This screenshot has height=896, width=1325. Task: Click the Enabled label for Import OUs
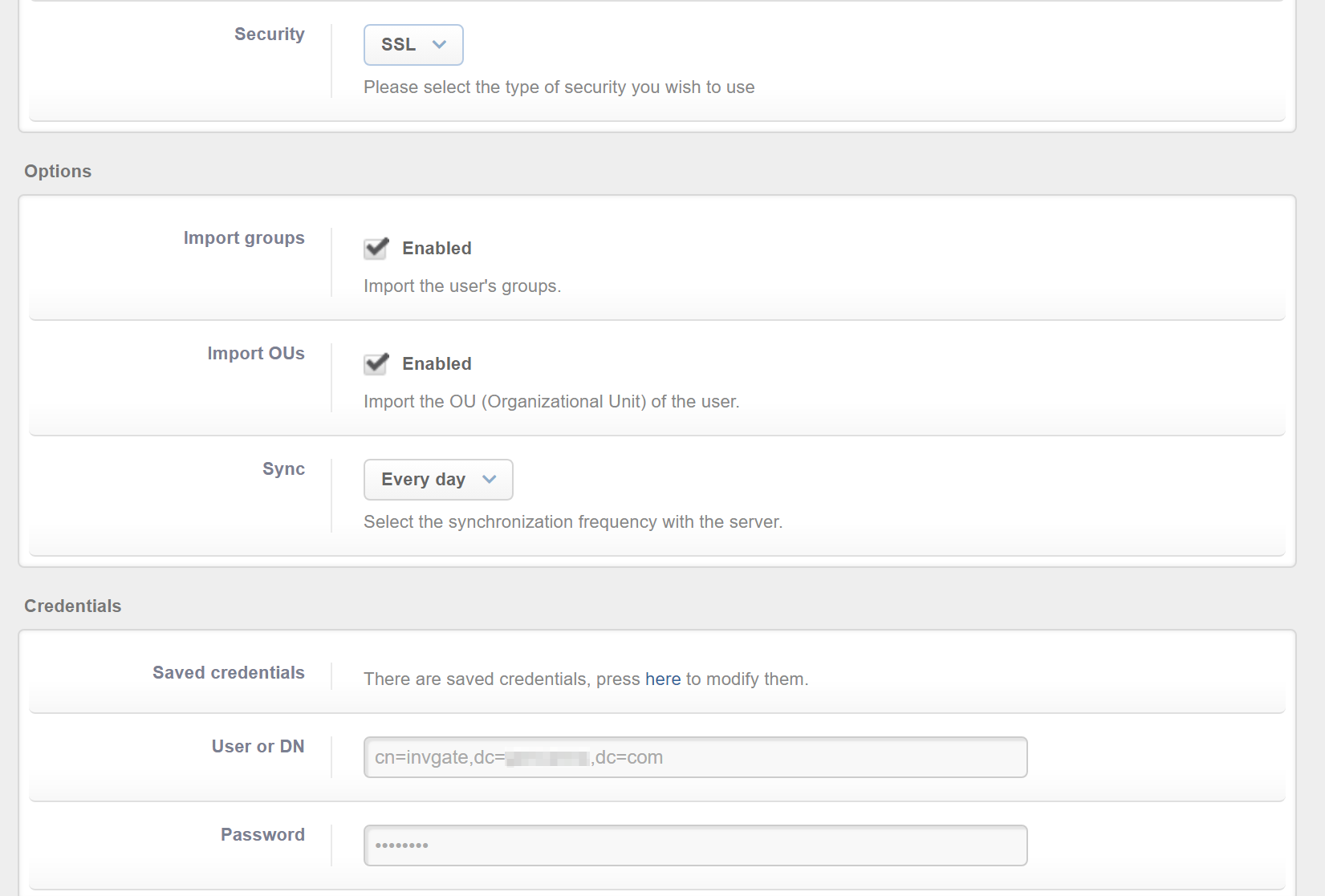click(437, 364)
